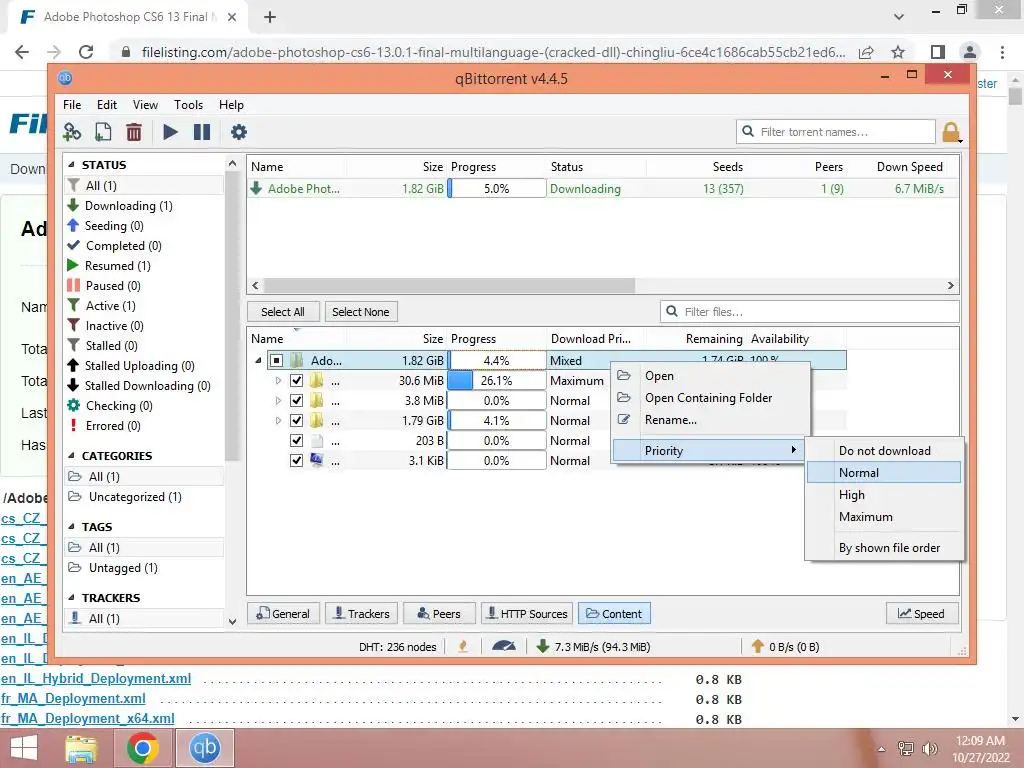Click the 26.1% file progress bar
The image size is (1024, 768).
coord(497,380)
